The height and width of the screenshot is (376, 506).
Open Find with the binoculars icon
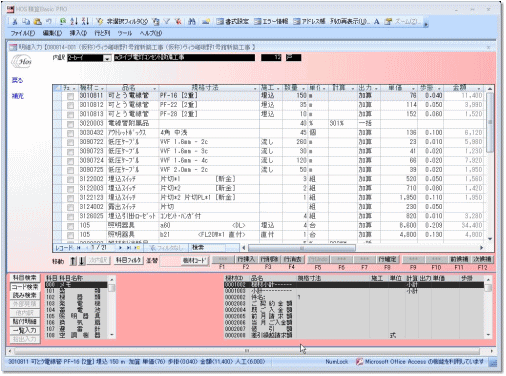[192, 21]
